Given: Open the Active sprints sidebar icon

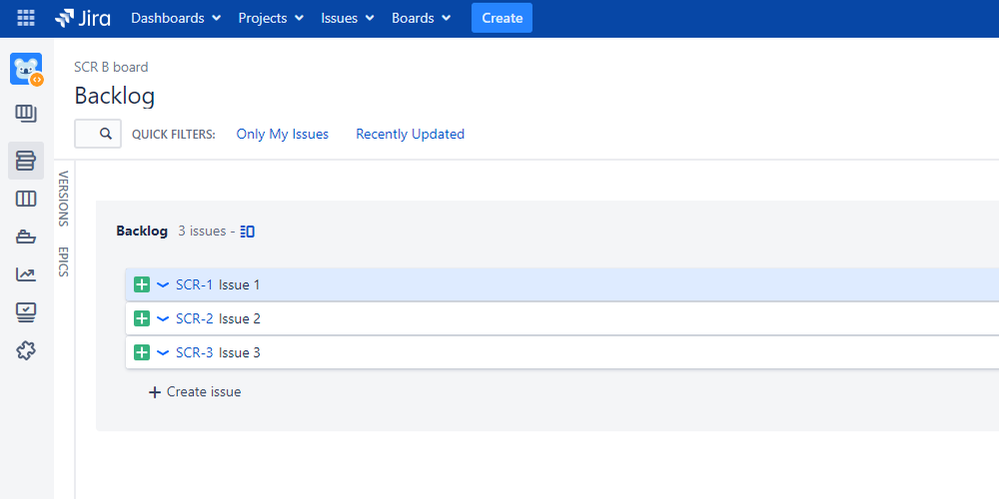Looking at the screenshot, I should click(x=26, y=199).
